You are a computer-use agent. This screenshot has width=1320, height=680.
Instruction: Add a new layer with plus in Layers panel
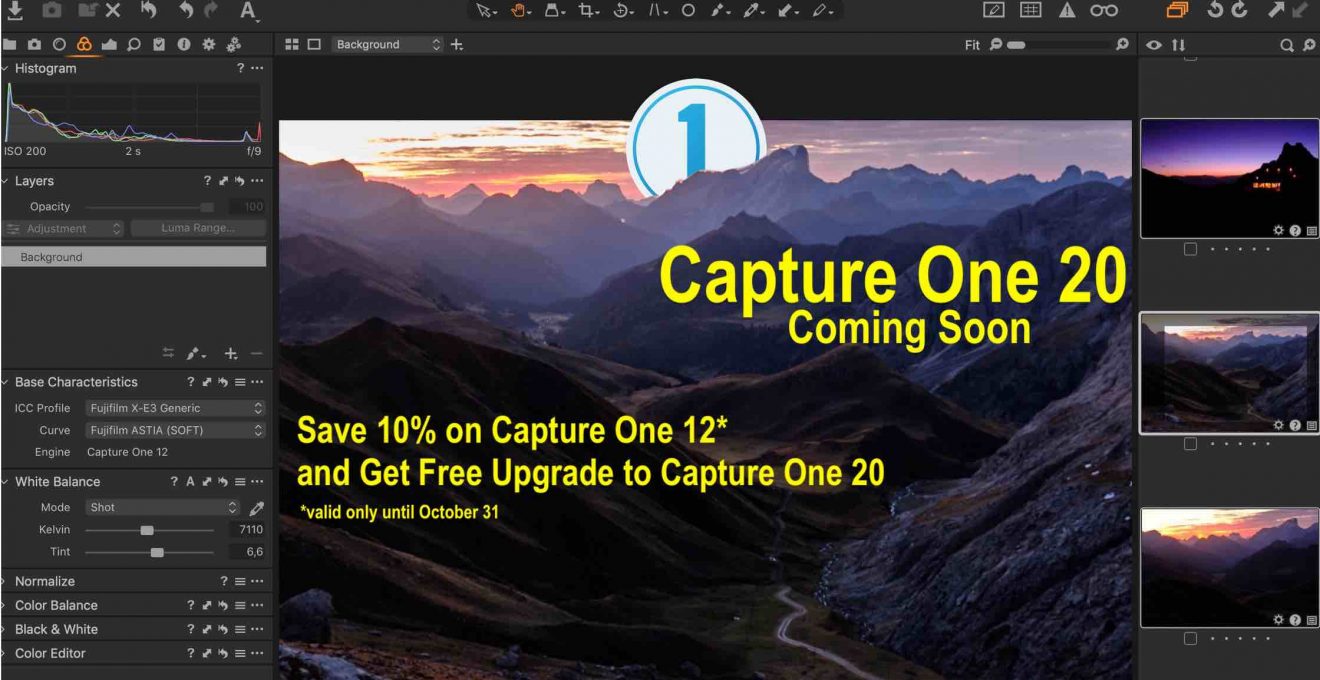(231, 354)
